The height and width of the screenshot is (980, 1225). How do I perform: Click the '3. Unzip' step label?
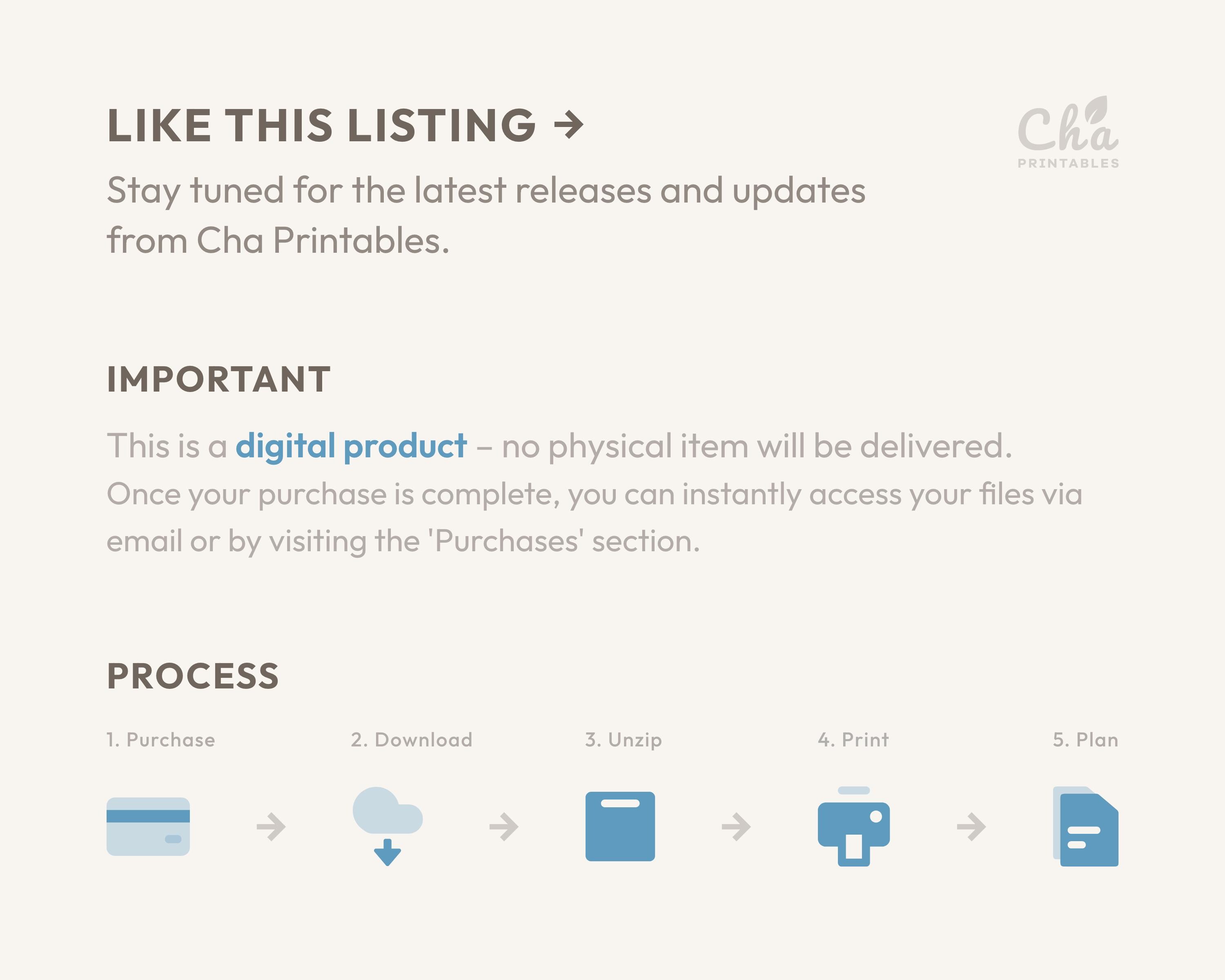tap(624, 740)
